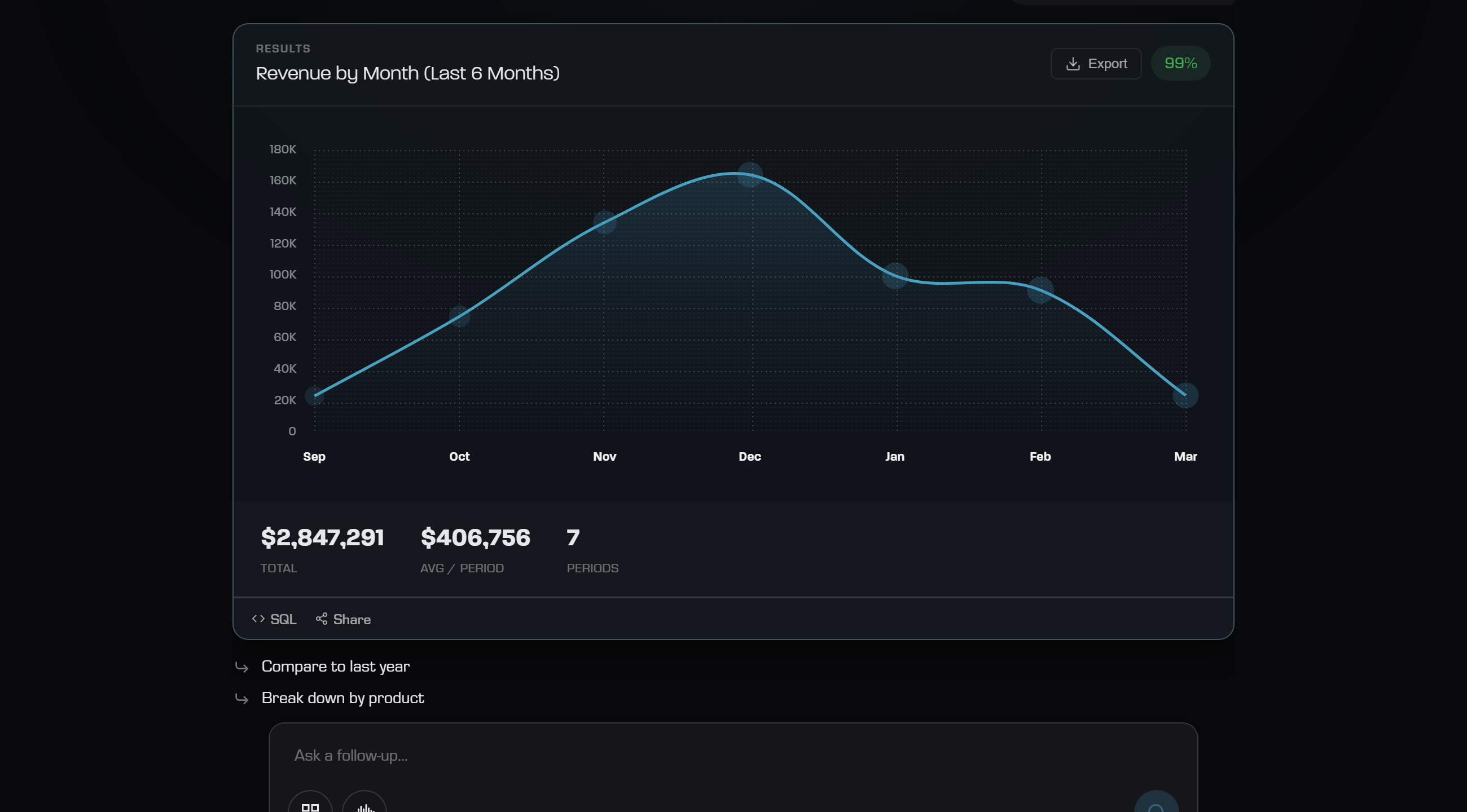The width and height of the screenshot is (1467, 812).
Task: Open the SQL code view
Action: (274, 619)
